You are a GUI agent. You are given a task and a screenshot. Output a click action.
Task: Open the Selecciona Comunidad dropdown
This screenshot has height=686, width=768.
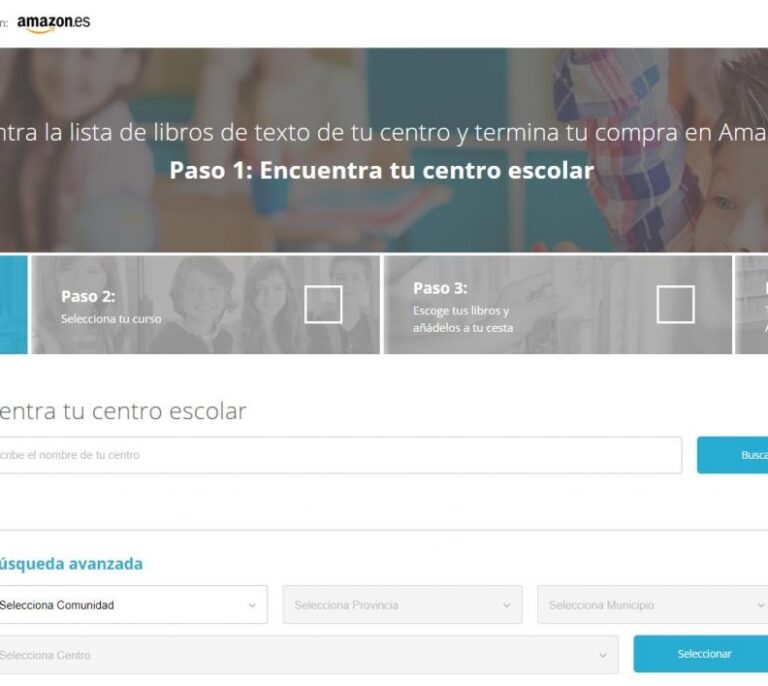133,605
